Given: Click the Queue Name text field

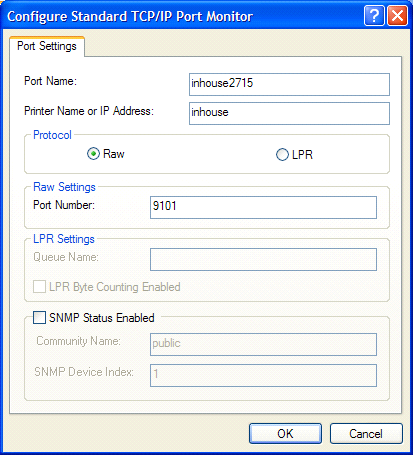Looking at the screenshot, I should tap(263, 259).
